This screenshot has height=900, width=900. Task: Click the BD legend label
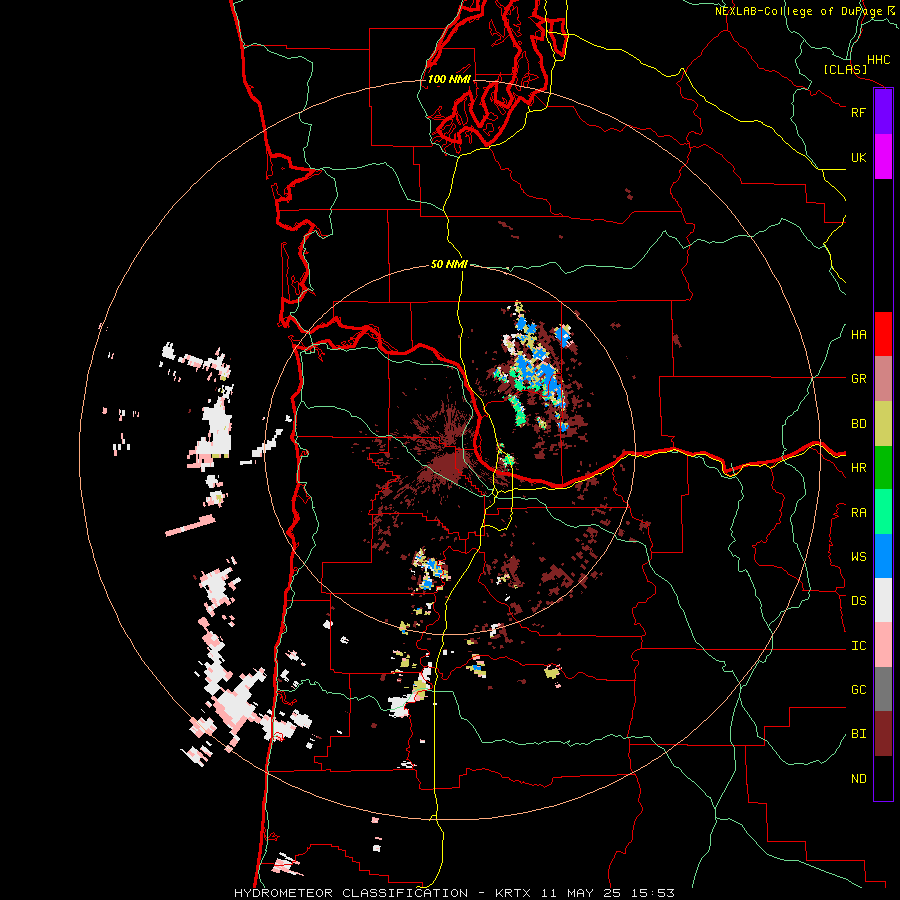(858, 424)
